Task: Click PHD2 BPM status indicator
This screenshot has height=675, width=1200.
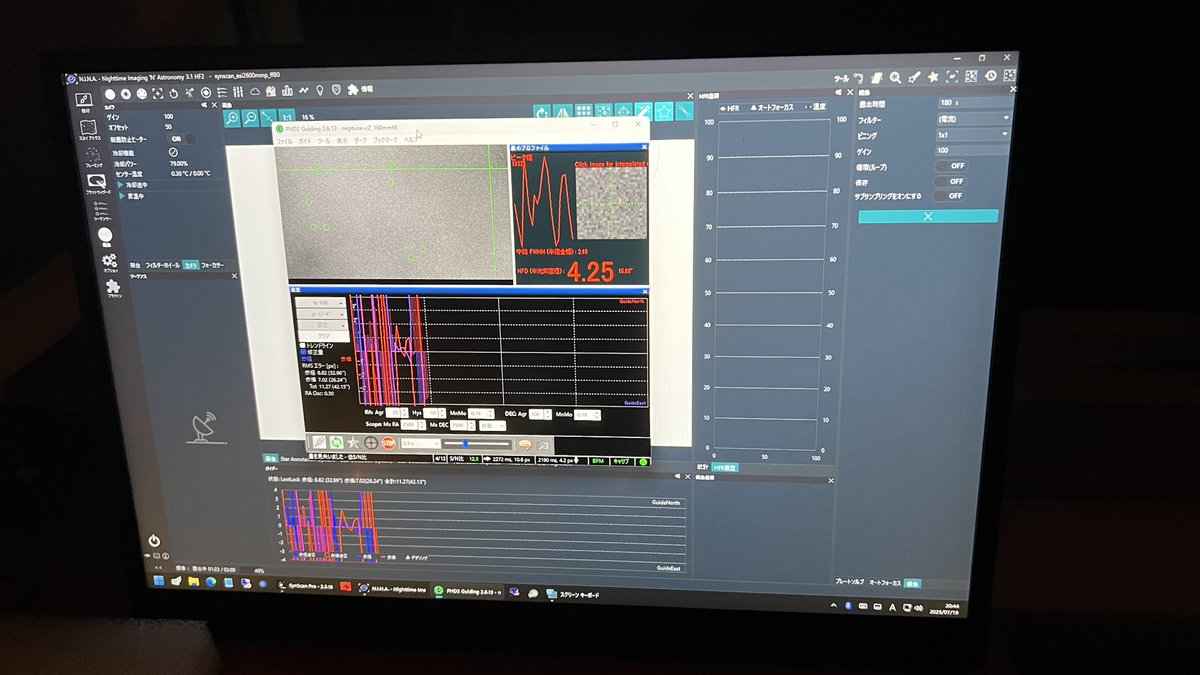Action: click(597, 461)
